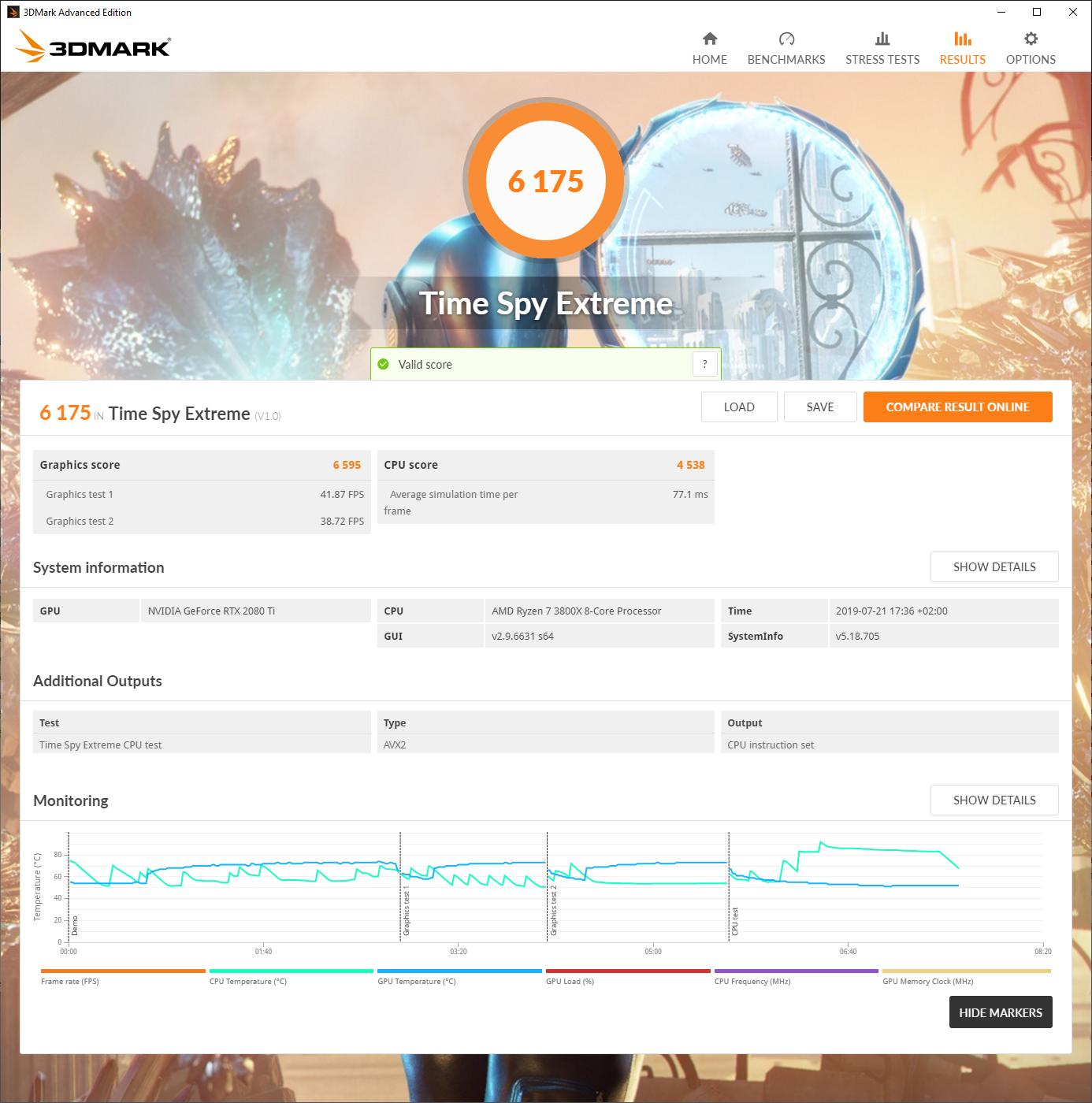The image size is (1092, 1103).
Task: Click the CPU score value 4 538
Action: pyautogui.click(x=691, y=465)
